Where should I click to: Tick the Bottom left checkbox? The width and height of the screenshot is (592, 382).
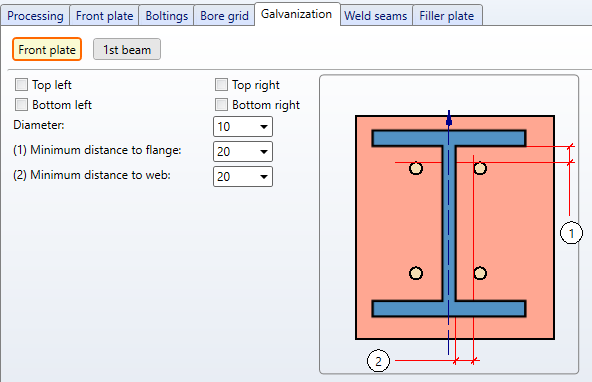(21, 105)
